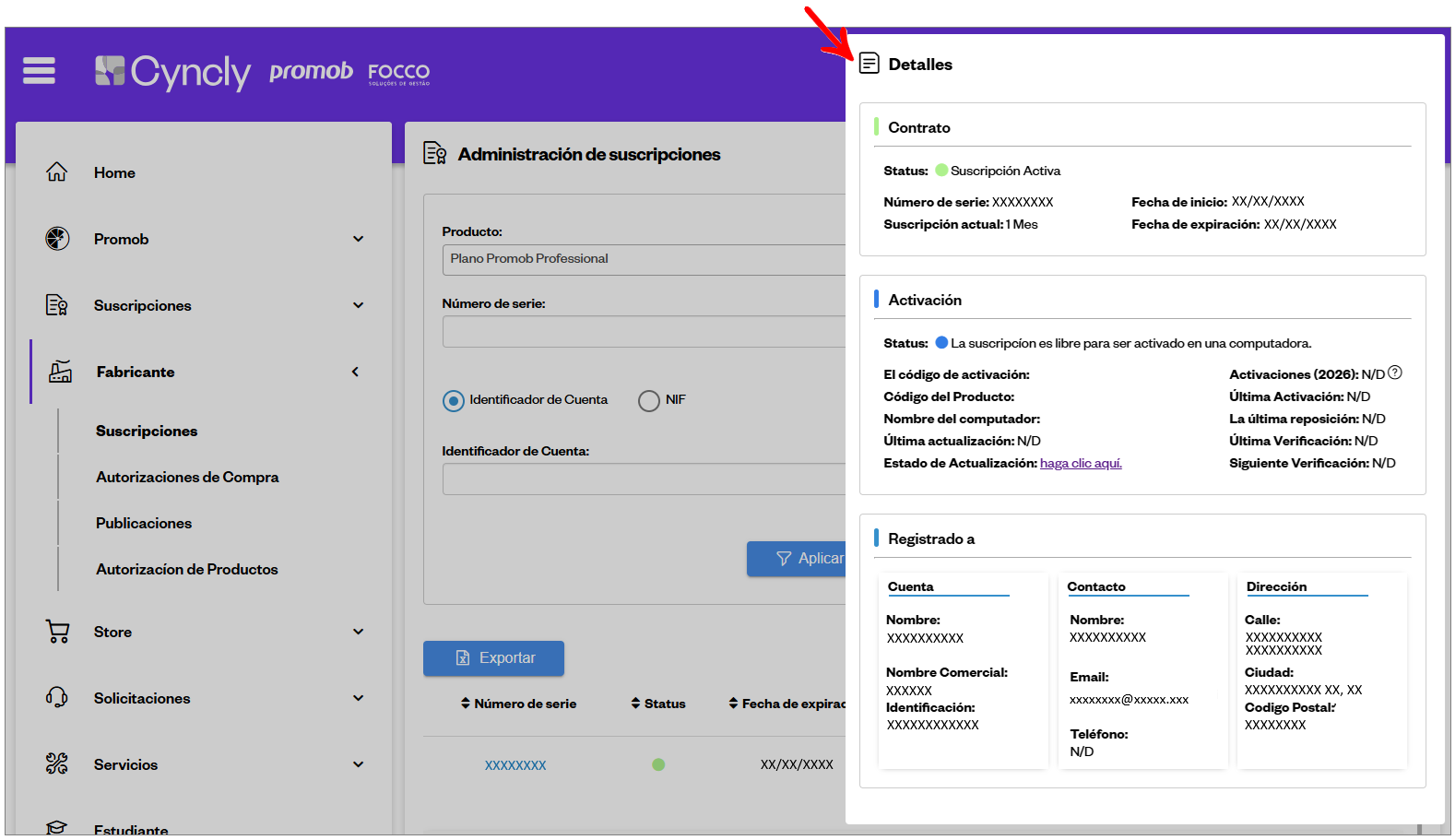This screenshot has width=1455, height=840.
Task: Sort table by Fecha de expiración
Action: point(787,704)
